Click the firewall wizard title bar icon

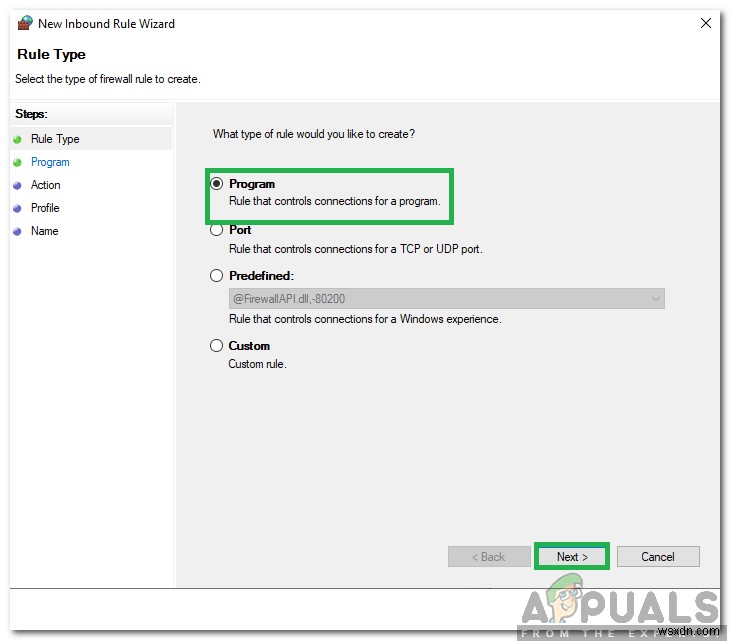[25, 23]
